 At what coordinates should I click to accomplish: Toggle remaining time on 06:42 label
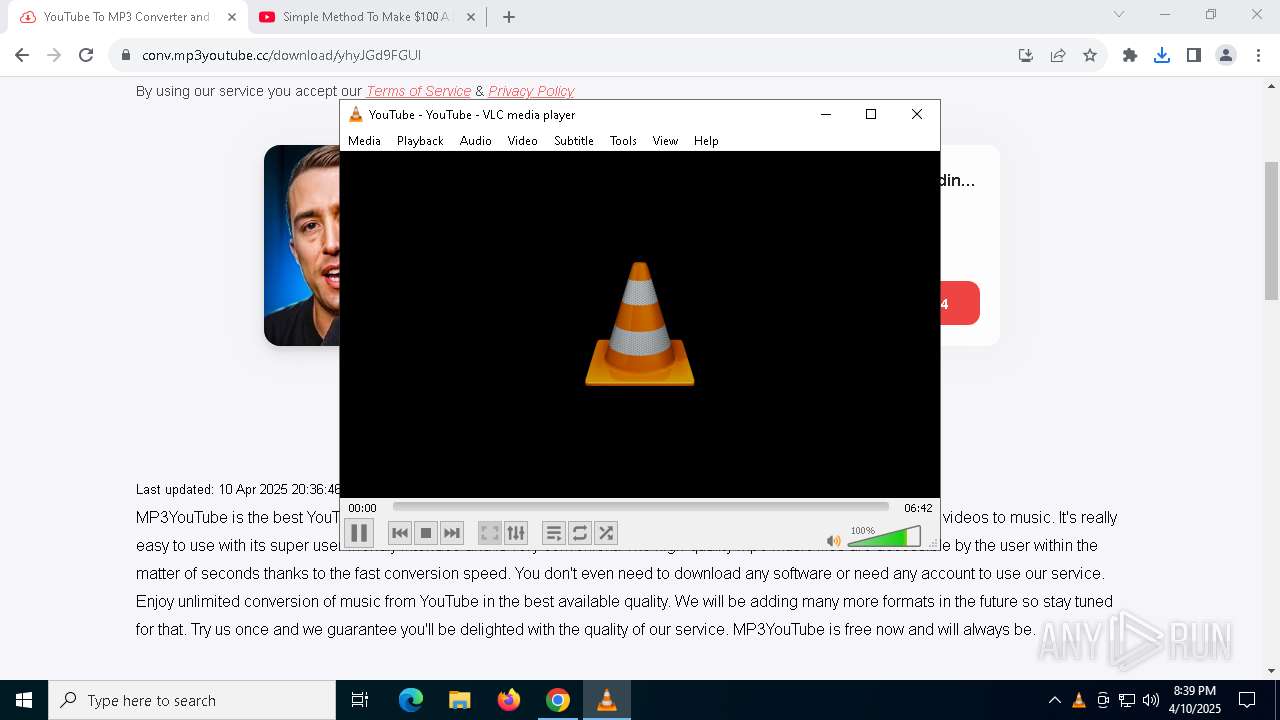(x=918, y=508)
